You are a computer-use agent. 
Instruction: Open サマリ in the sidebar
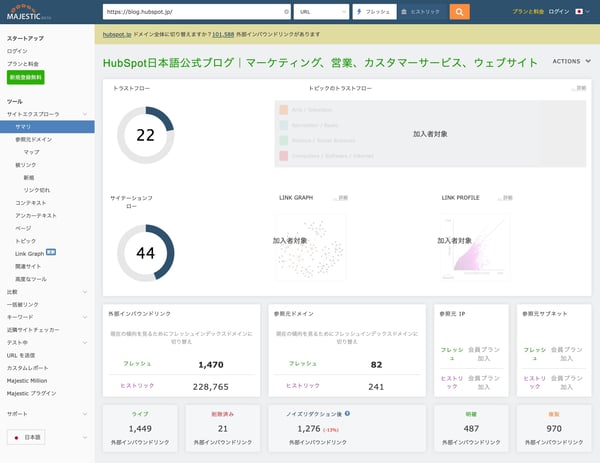pyautogui.click(x=47, y=127)
